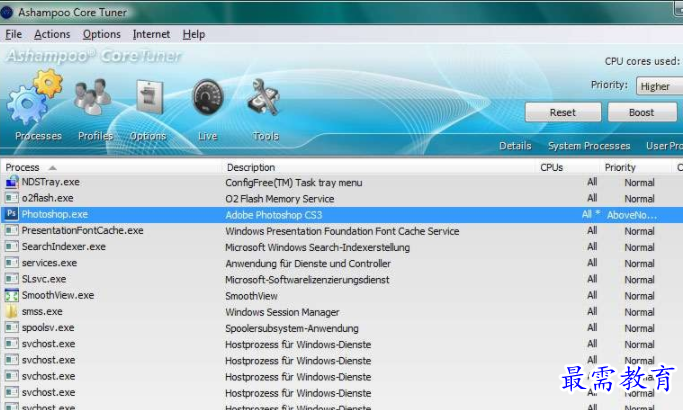Click Anwendung für Dienste und Controller description

308,264
